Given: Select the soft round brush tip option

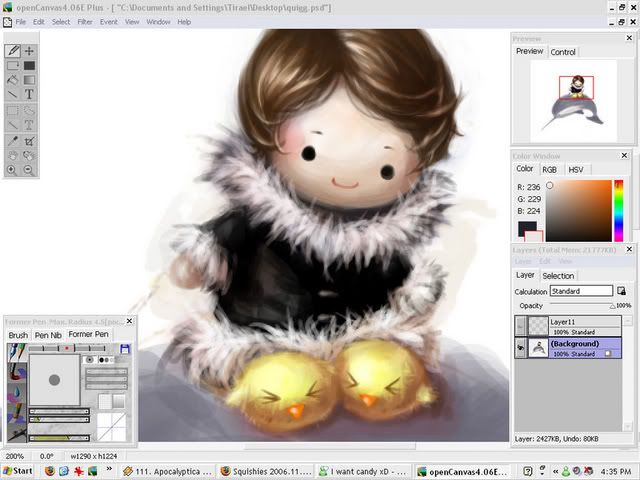Looking at the screenshot, I should click(90, 360).
